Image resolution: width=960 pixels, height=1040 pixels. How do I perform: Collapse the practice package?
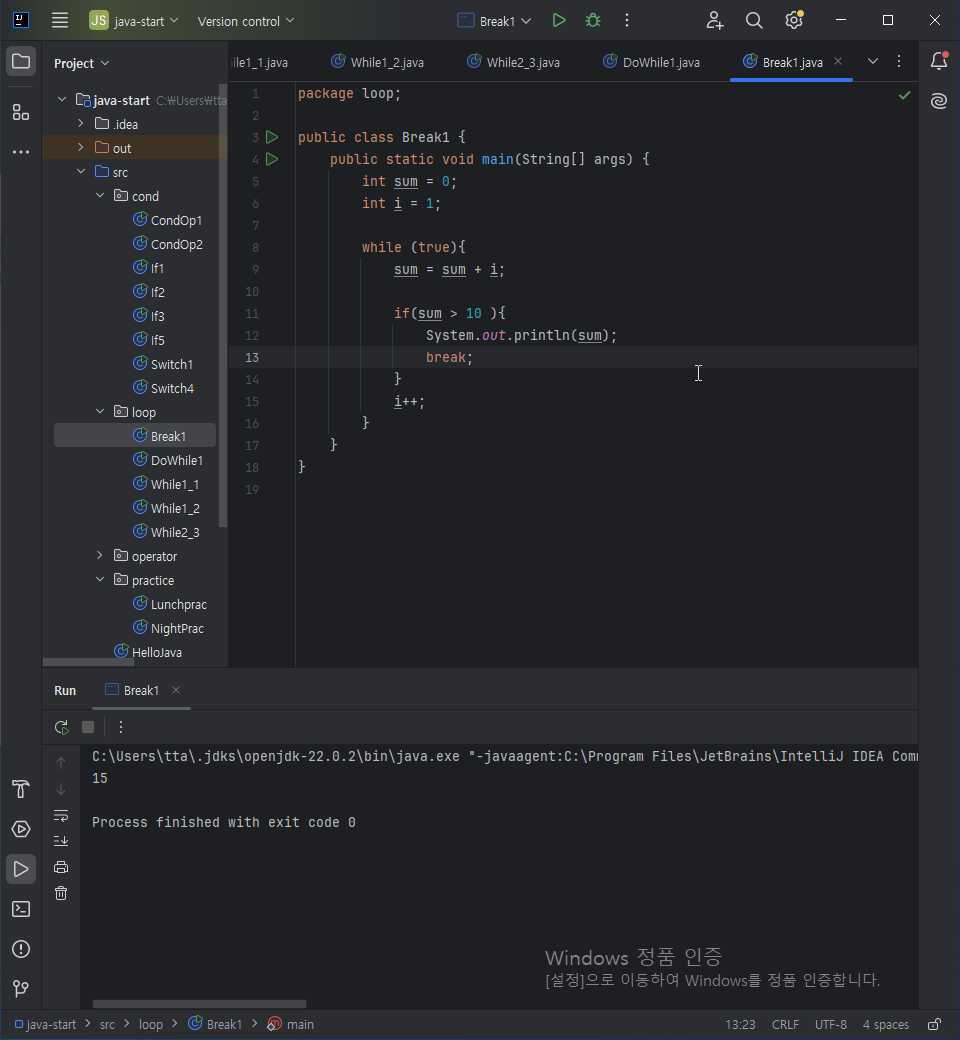coord(100,580)
